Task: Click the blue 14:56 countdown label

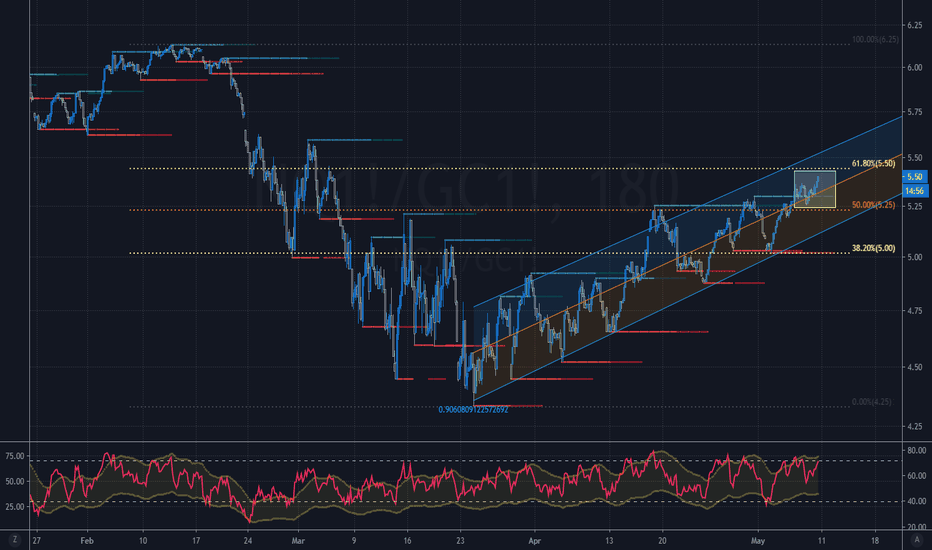Action: 915,191
